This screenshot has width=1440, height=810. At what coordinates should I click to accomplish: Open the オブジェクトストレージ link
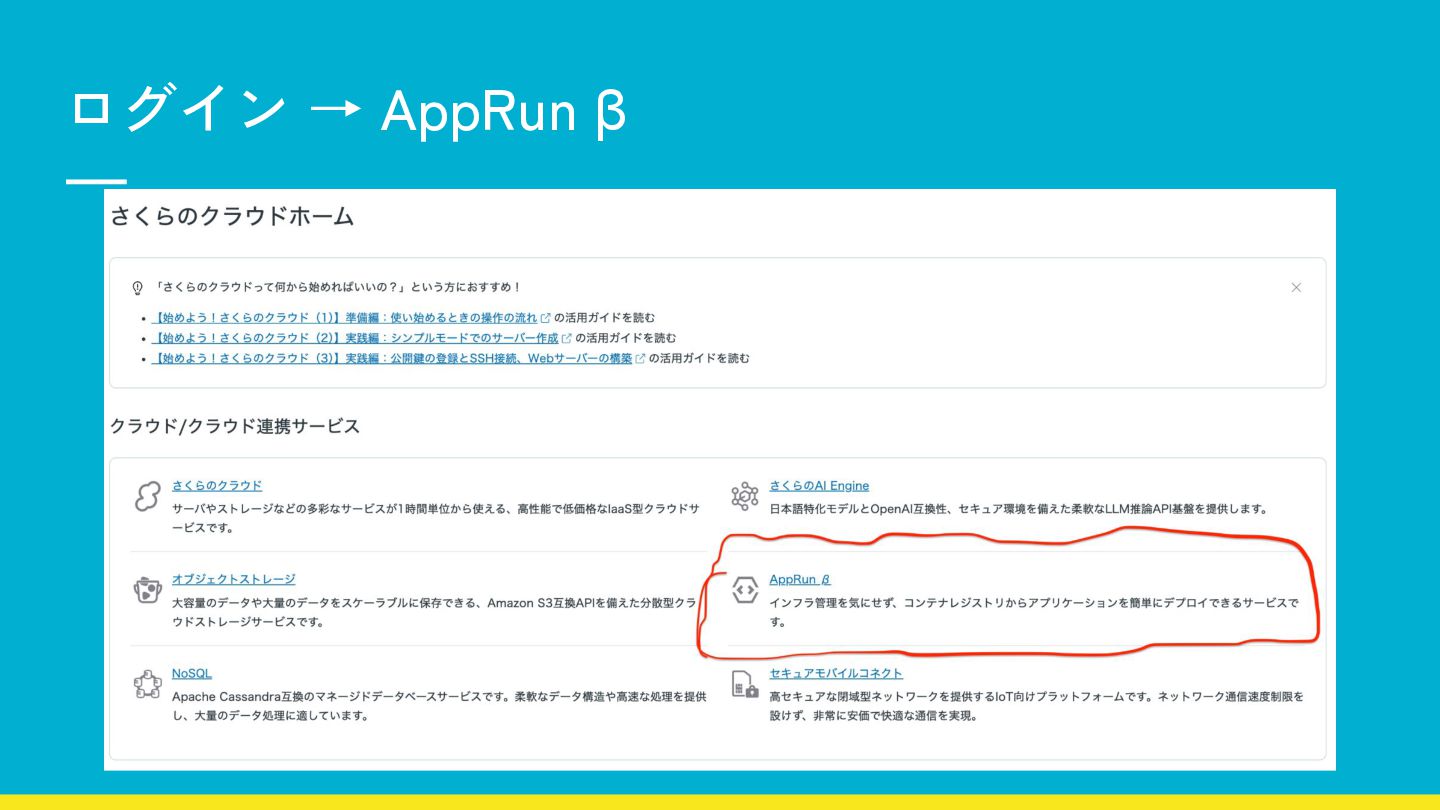pos(233,579)
